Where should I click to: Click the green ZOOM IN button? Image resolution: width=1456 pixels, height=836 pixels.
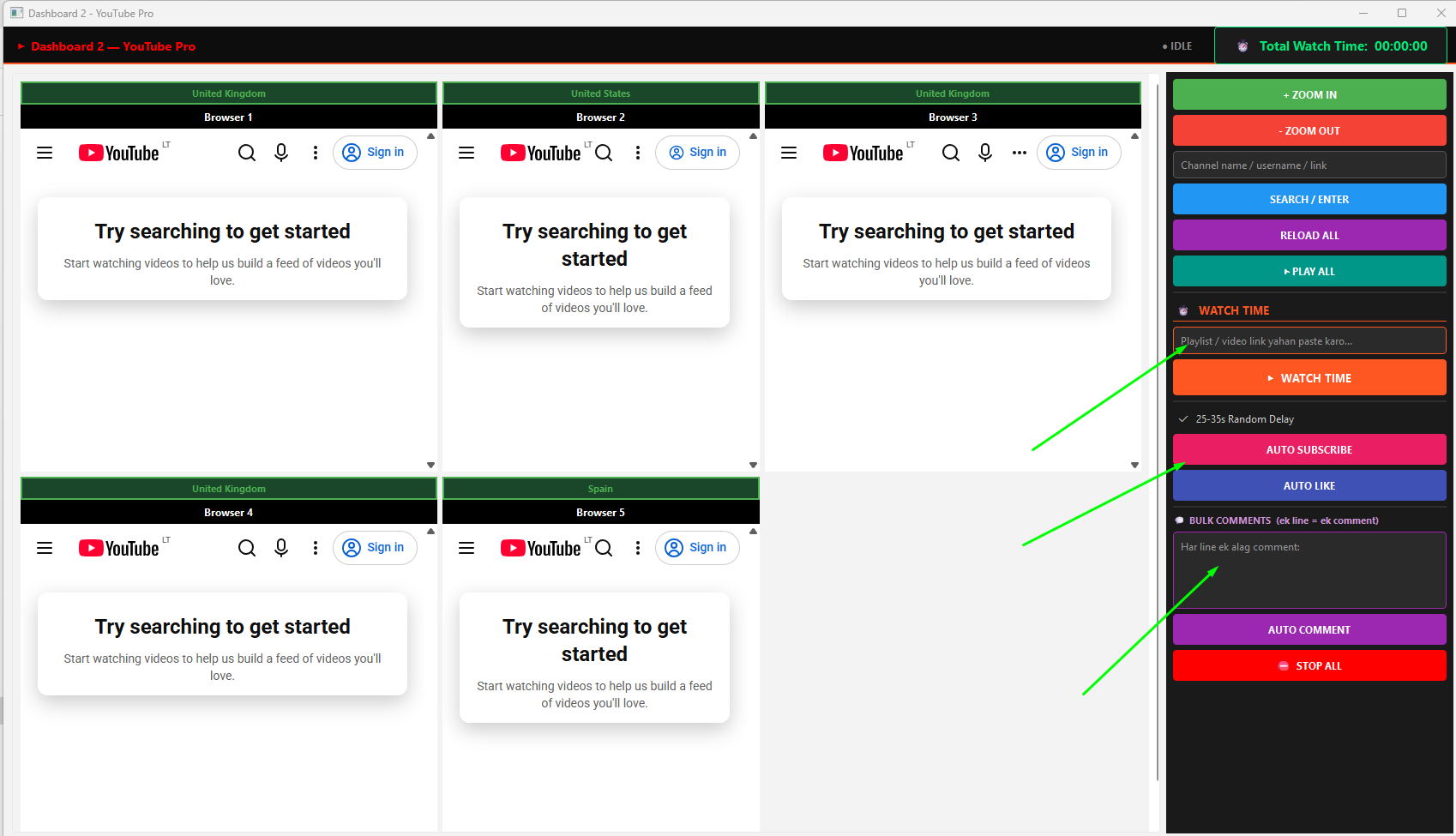click(1309, 94)
